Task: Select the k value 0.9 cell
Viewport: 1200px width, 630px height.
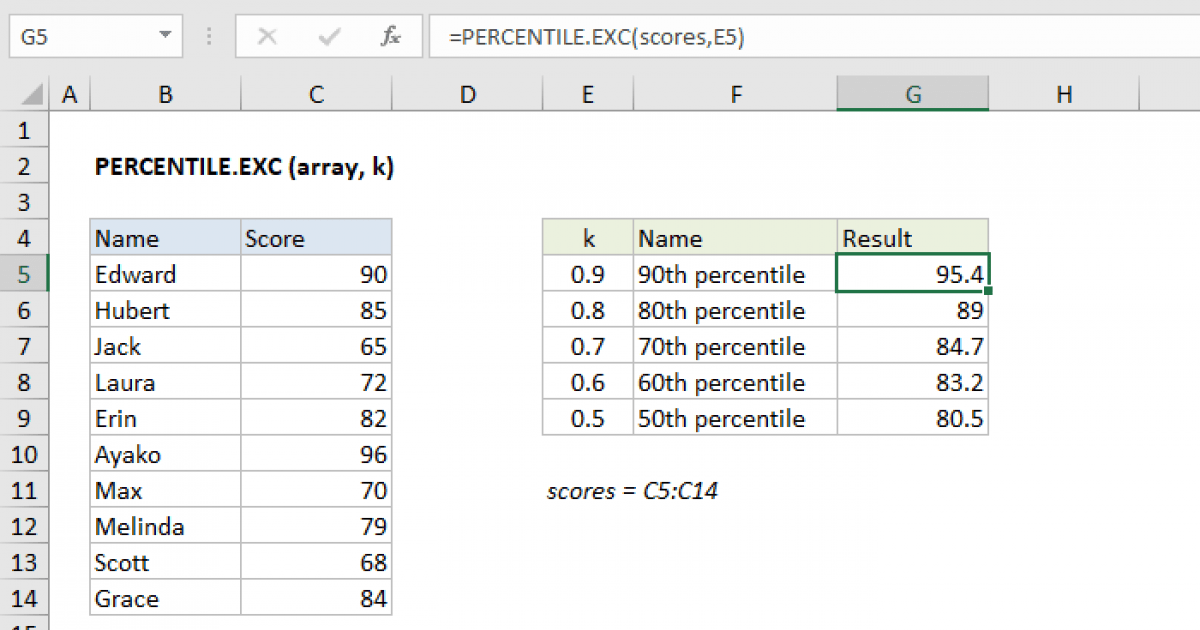Action: tap(588, 273)
